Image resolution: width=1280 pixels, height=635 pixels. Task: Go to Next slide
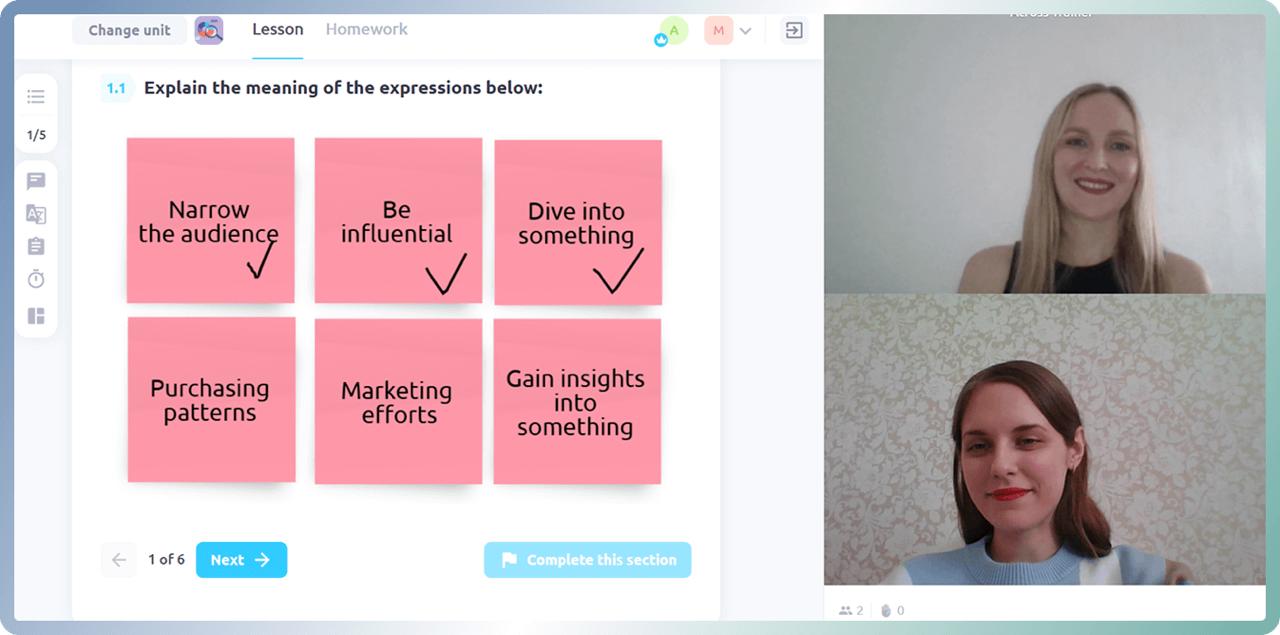click(241, 560)
